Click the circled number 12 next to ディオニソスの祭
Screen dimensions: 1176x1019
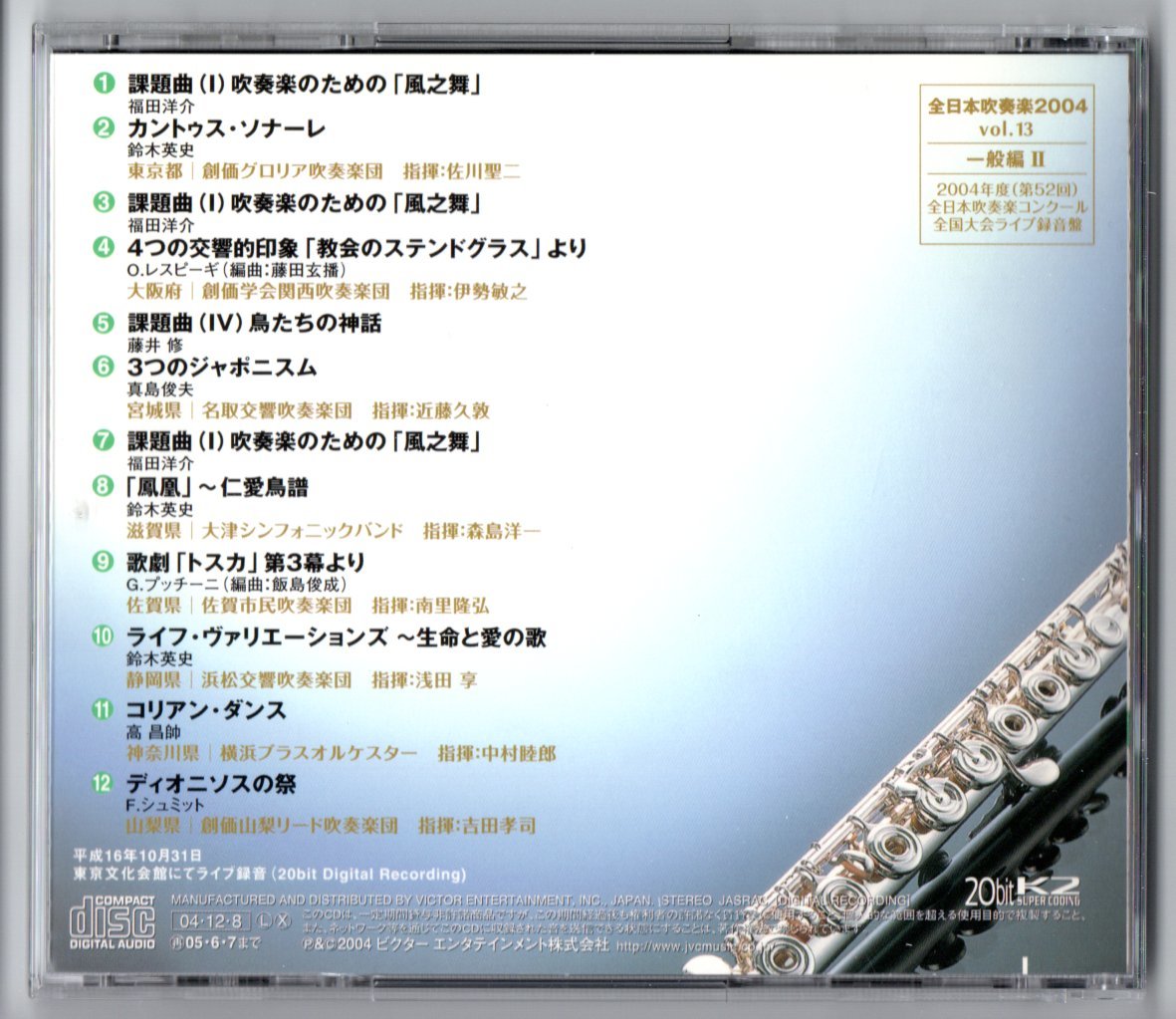pos(103,784)
